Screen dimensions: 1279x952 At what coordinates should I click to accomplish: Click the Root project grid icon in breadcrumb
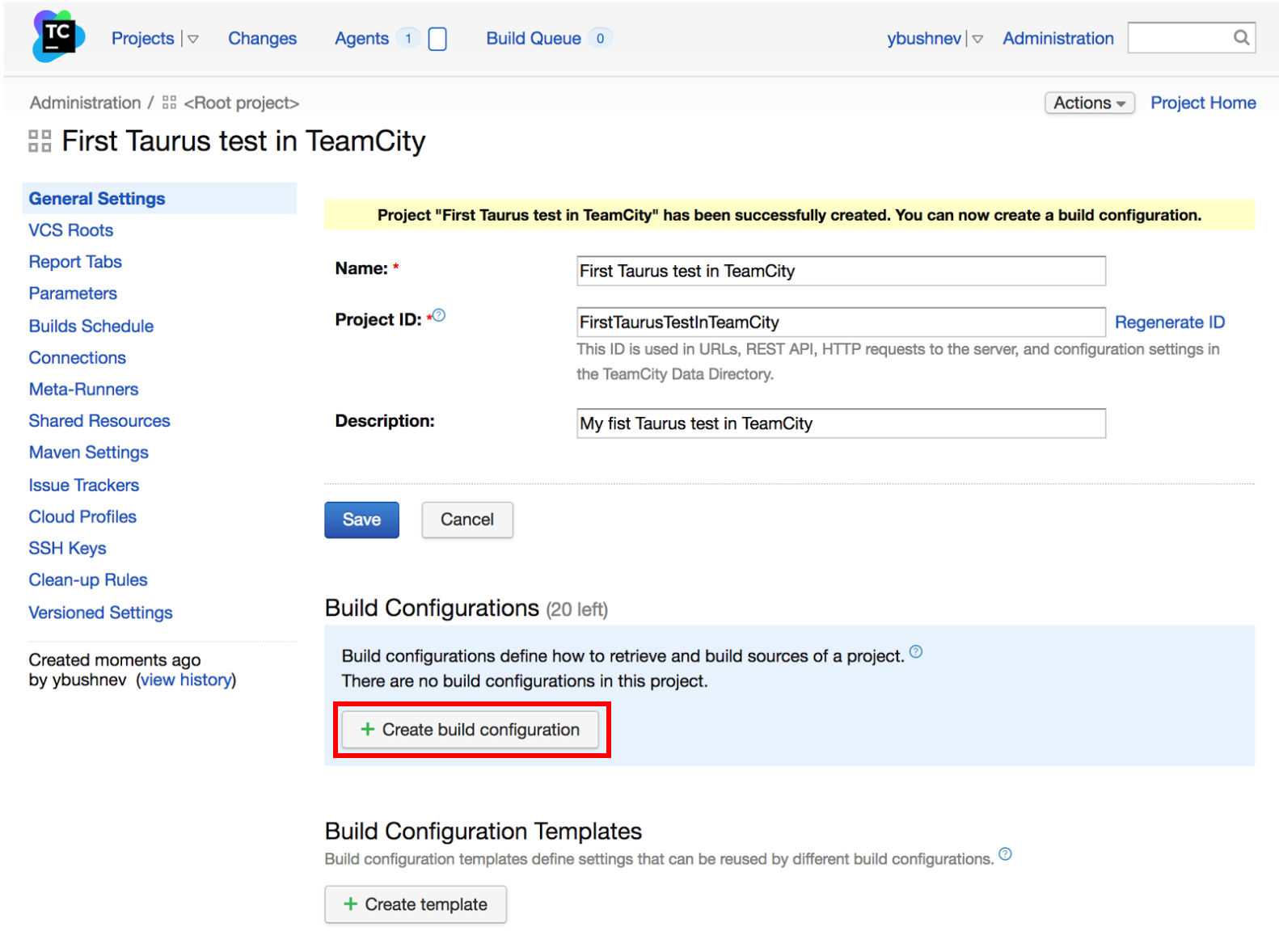pyautogui.click(x=169, y=103)
